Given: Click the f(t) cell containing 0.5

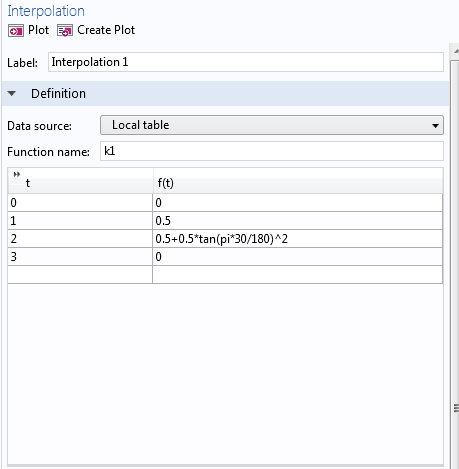Looking at the screenshot, I should click(298, 221).
